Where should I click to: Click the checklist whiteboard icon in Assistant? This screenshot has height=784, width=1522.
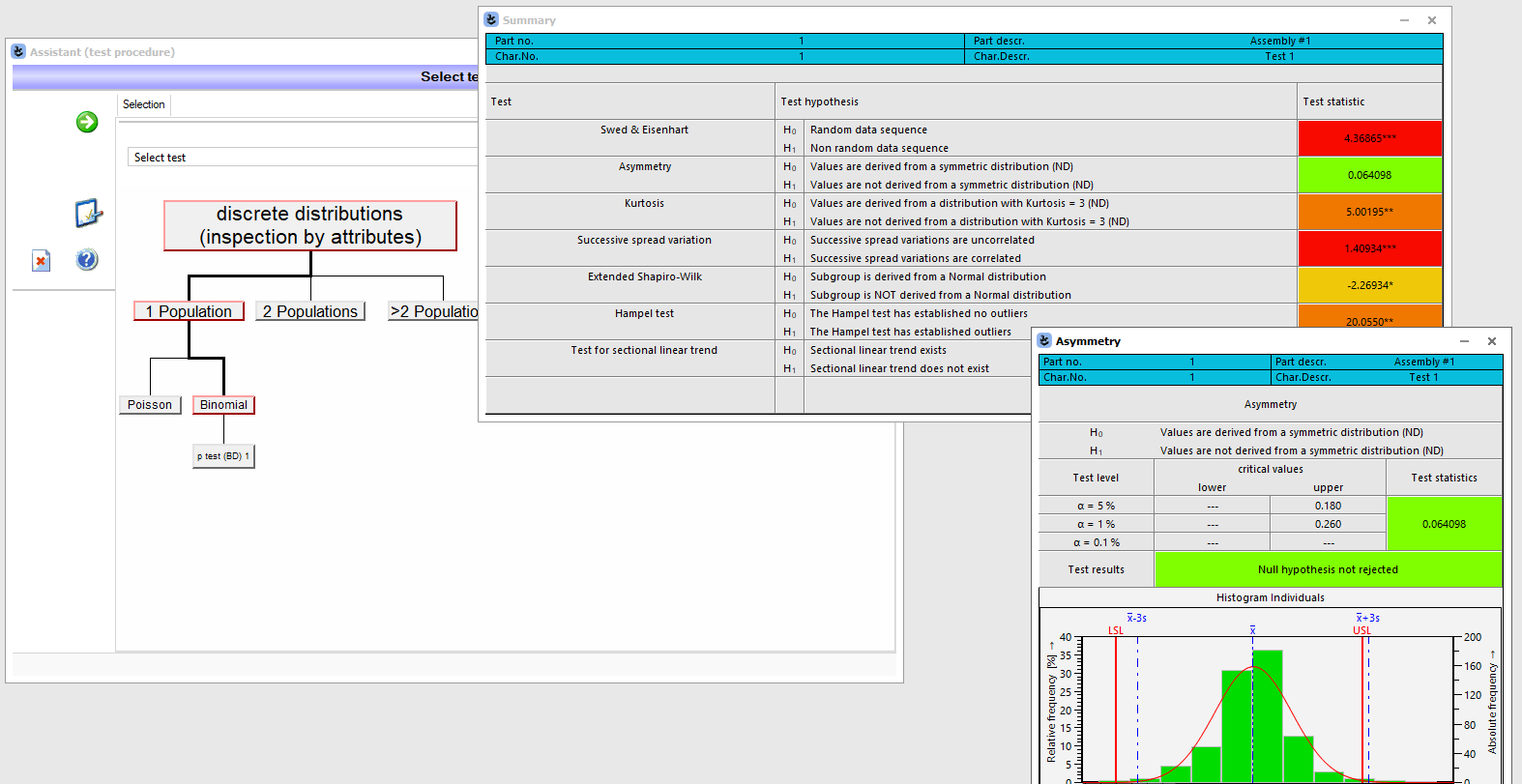(88, 213)
